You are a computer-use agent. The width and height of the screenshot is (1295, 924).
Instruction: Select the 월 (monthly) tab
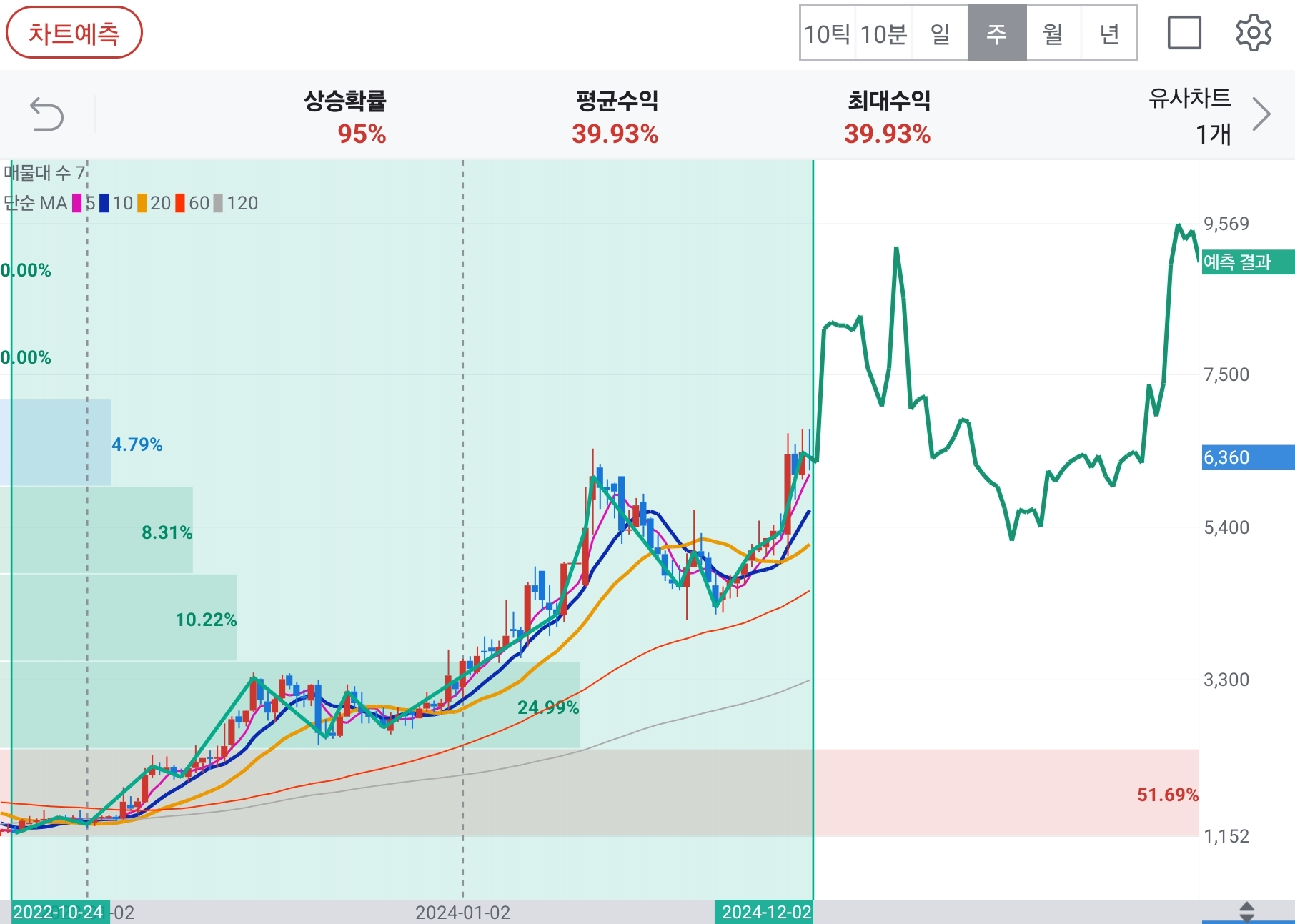[x=1053, y=34]
